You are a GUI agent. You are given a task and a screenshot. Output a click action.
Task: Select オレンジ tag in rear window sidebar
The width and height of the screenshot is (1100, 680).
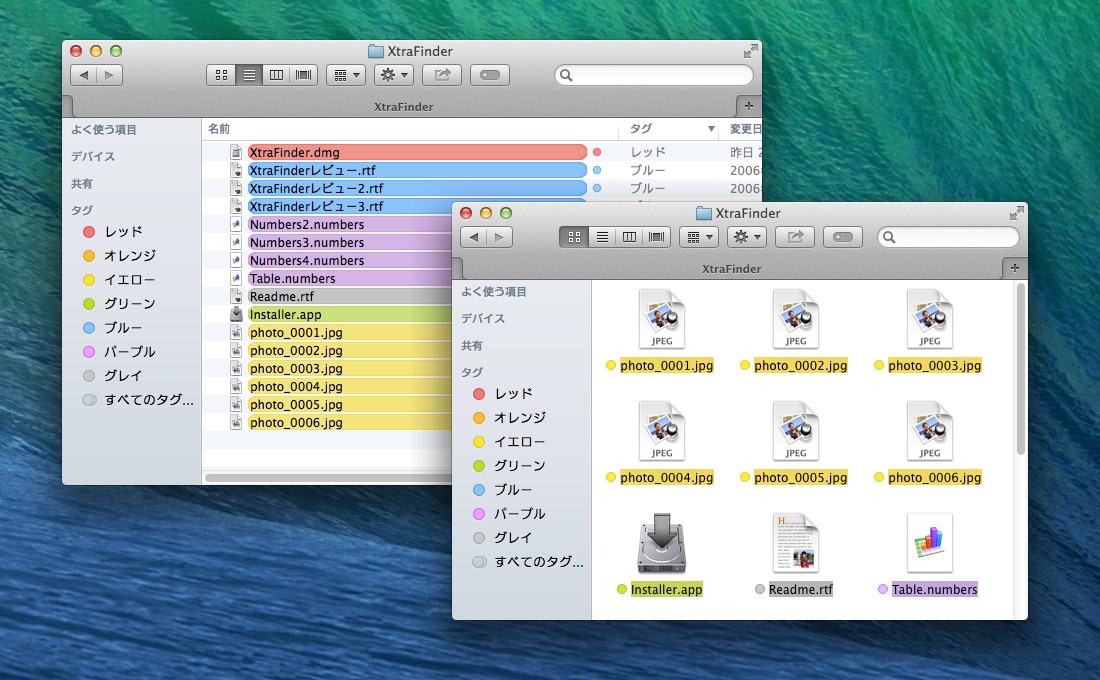click(119, 255)
